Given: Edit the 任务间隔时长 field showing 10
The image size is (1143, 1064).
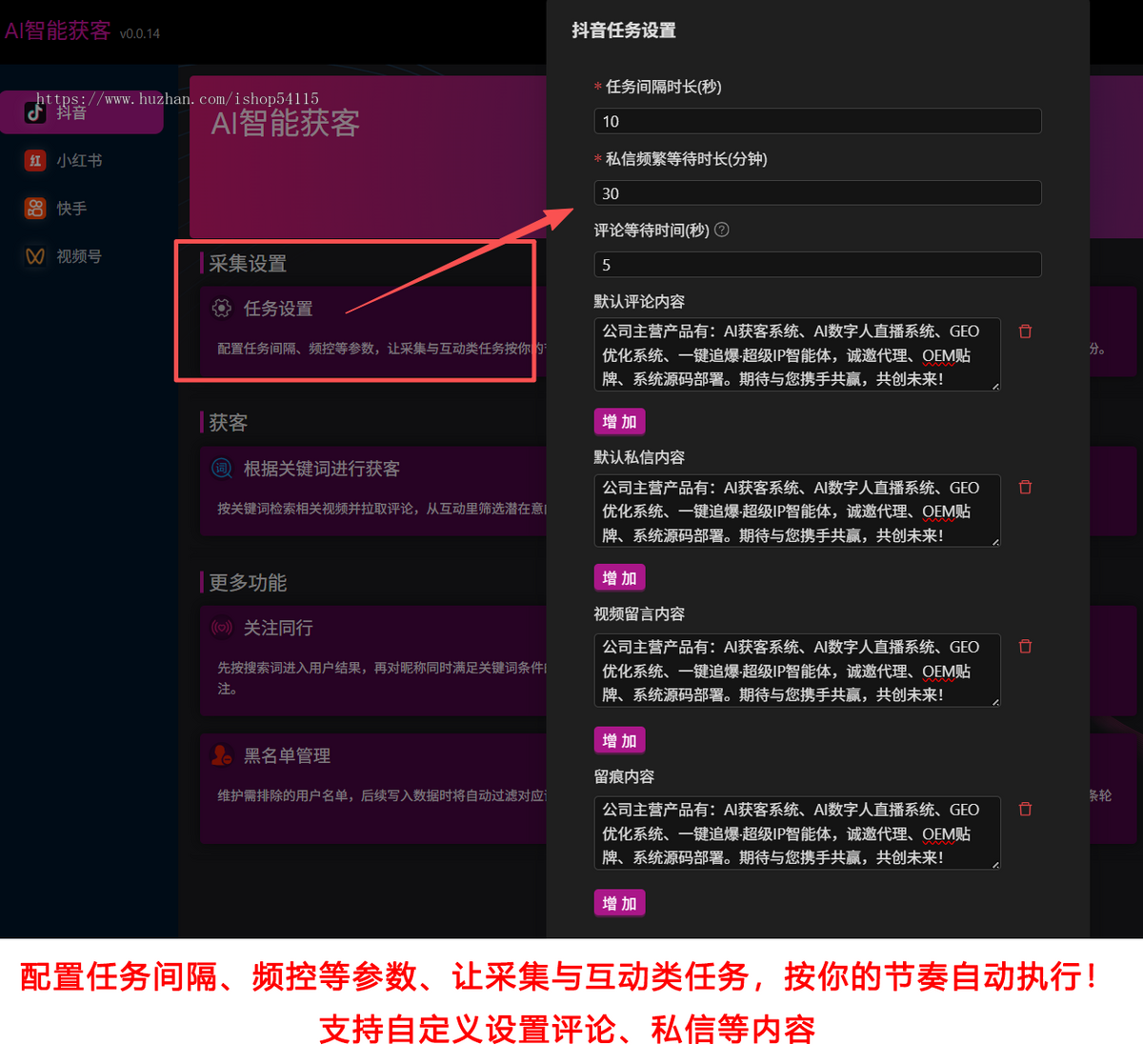Looking at the screenshot, I should pyautogui.click(x=817, y=121).
